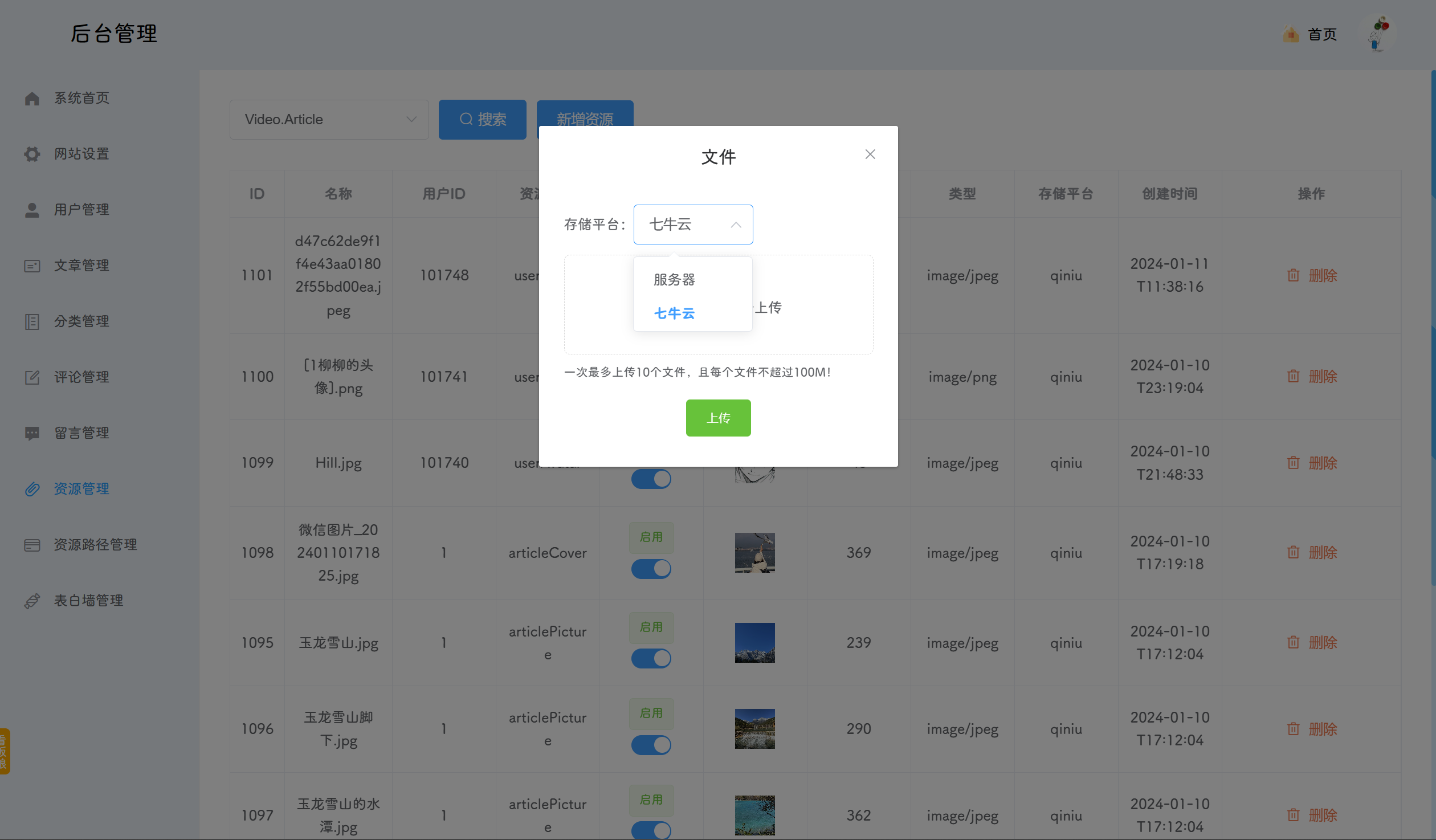Select 服务器 from the storage platform list
This screenshot has height=840, width=1436.
click(x=674, y=279)
